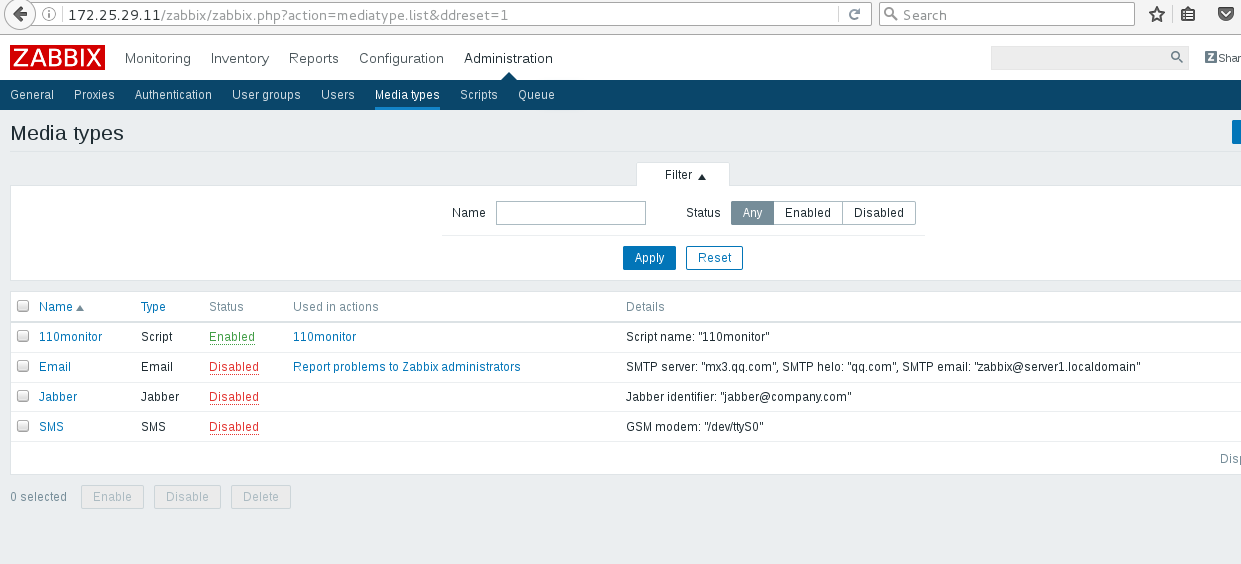Open the site information icon in address bar
Screen dimensions: 1241x564
[50, 15]
